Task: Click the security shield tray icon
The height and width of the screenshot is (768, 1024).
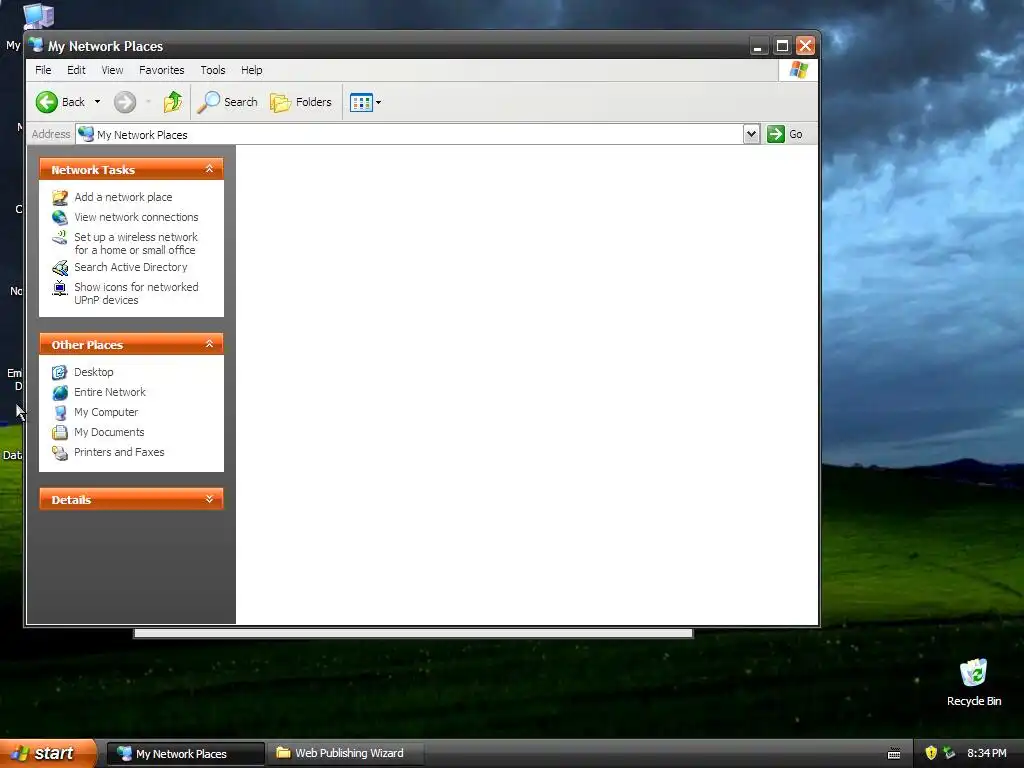Action: (x=931, y=753)
